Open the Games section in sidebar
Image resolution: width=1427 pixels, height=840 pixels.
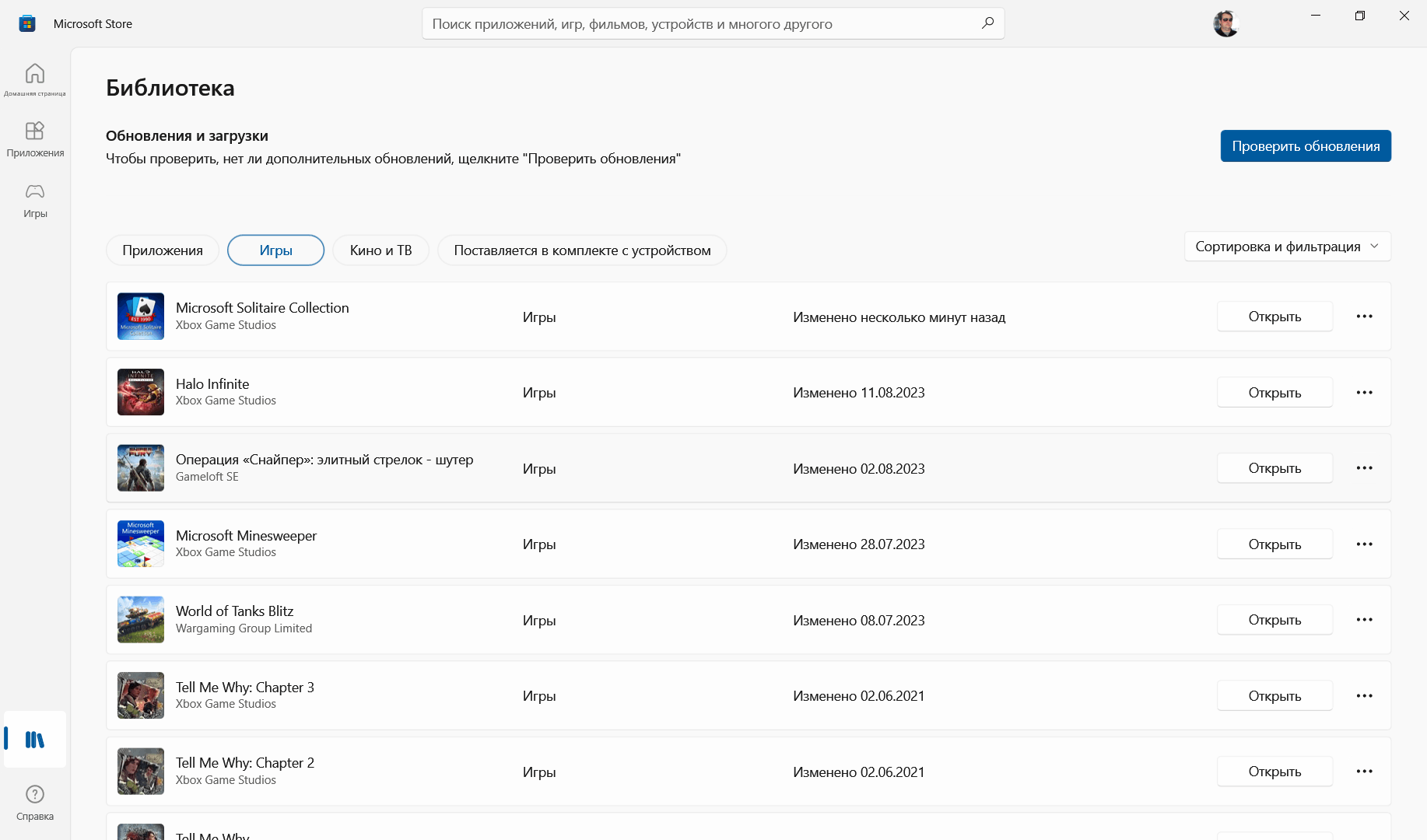click(35, 199)
